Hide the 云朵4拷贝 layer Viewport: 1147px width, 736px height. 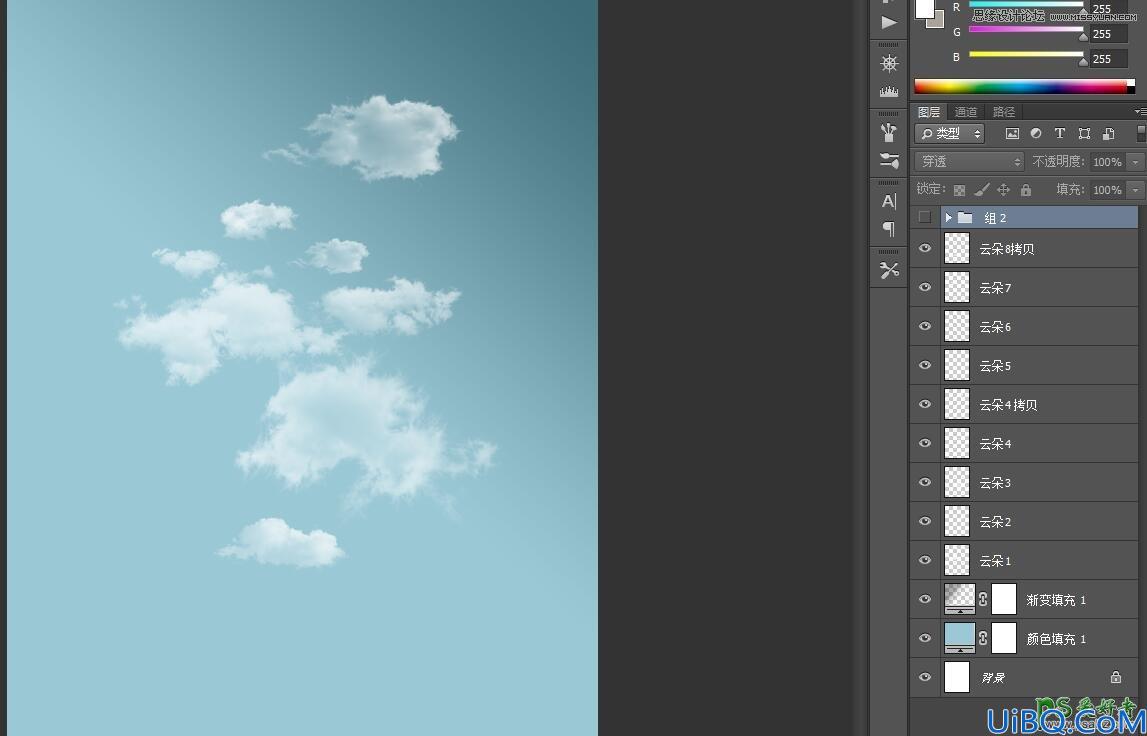925,404
